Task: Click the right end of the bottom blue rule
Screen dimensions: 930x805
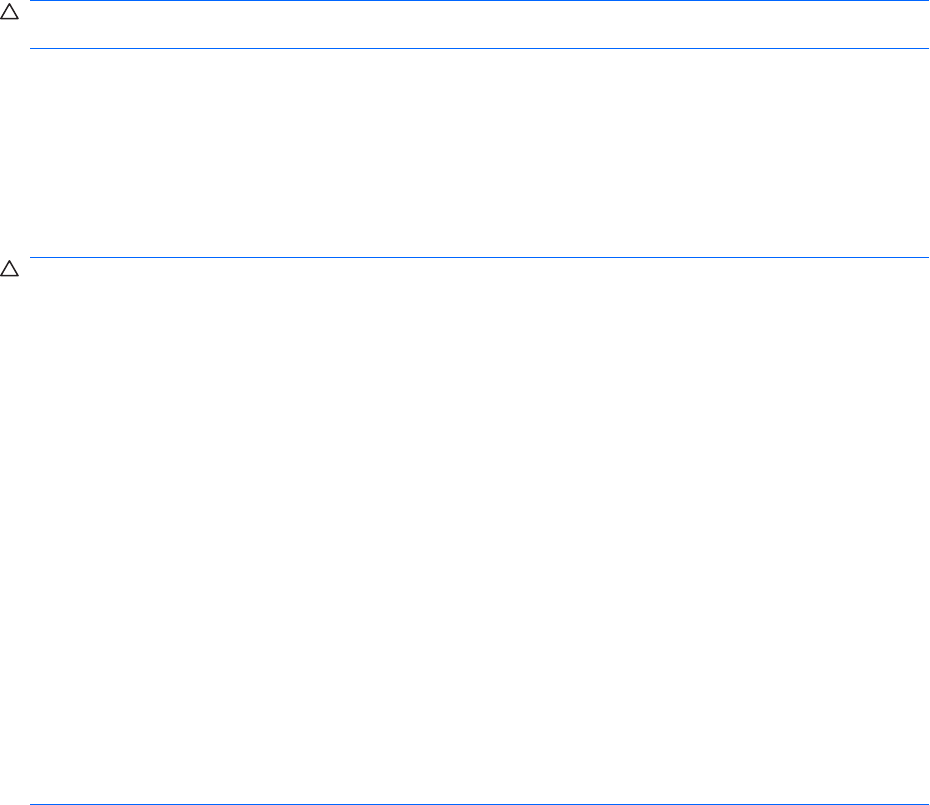Action: [x=925, y=803]
